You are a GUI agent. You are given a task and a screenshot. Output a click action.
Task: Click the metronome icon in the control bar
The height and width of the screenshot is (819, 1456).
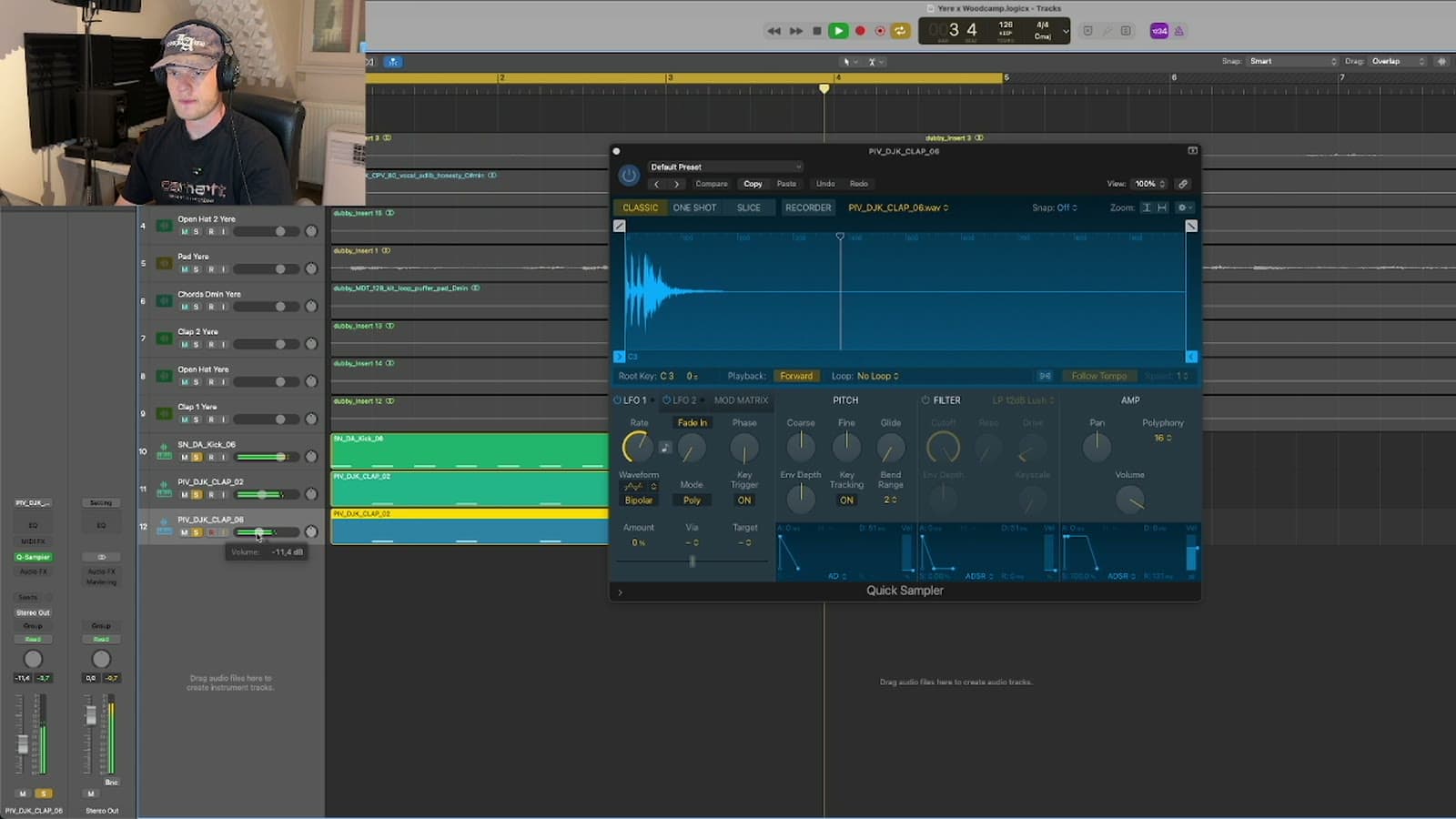(x=1178, y=31)
